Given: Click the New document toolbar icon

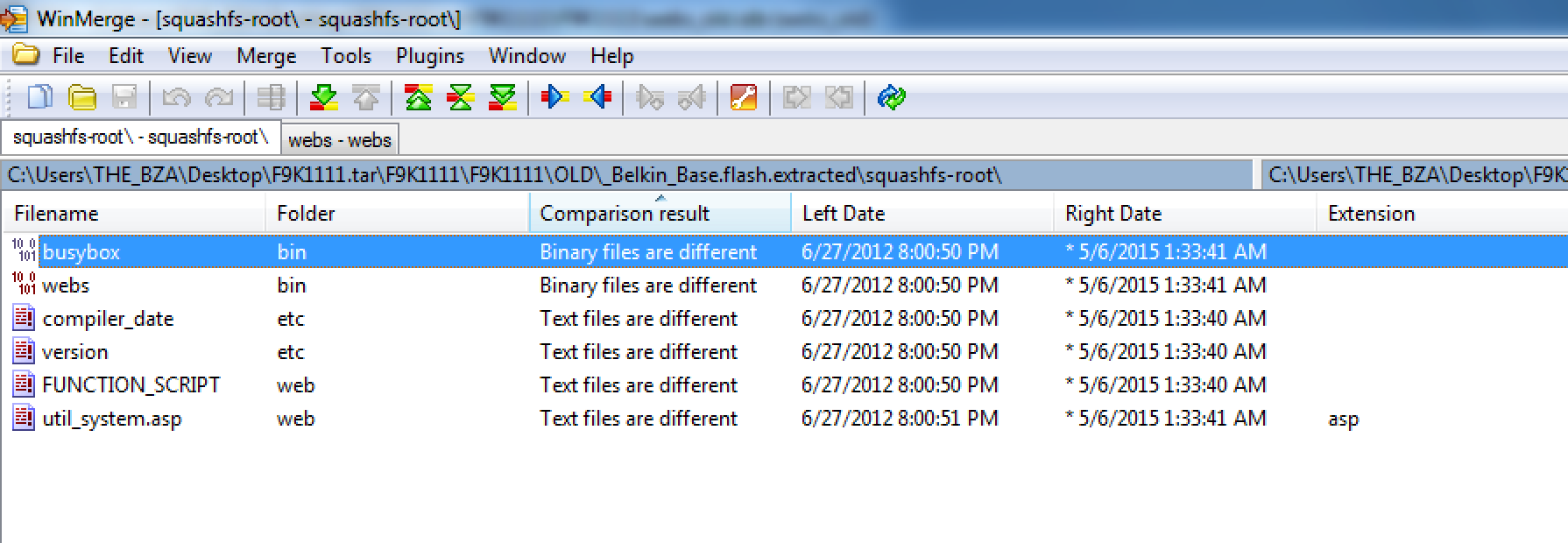Looking at the screenshot, I should [x=39, y=97].
